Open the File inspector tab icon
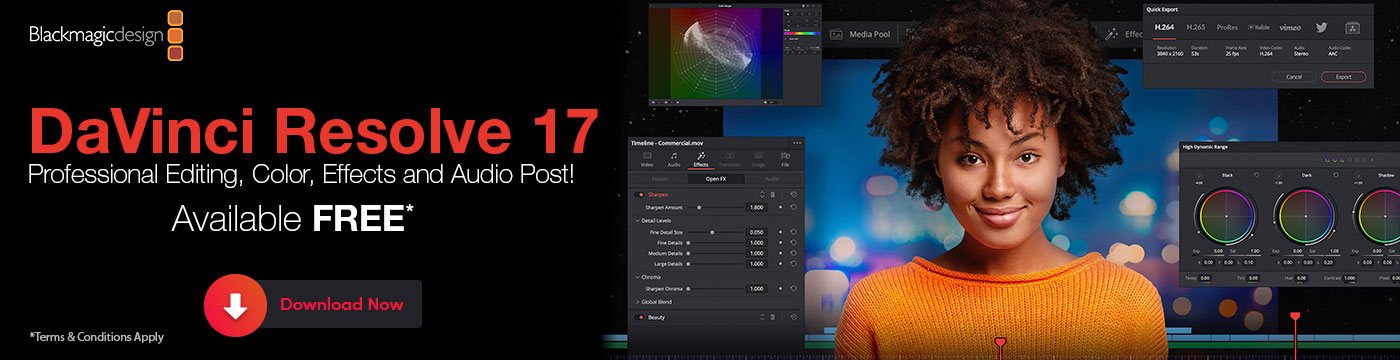Viewport: 1400px width, 360px height. [x=785, y=158]
